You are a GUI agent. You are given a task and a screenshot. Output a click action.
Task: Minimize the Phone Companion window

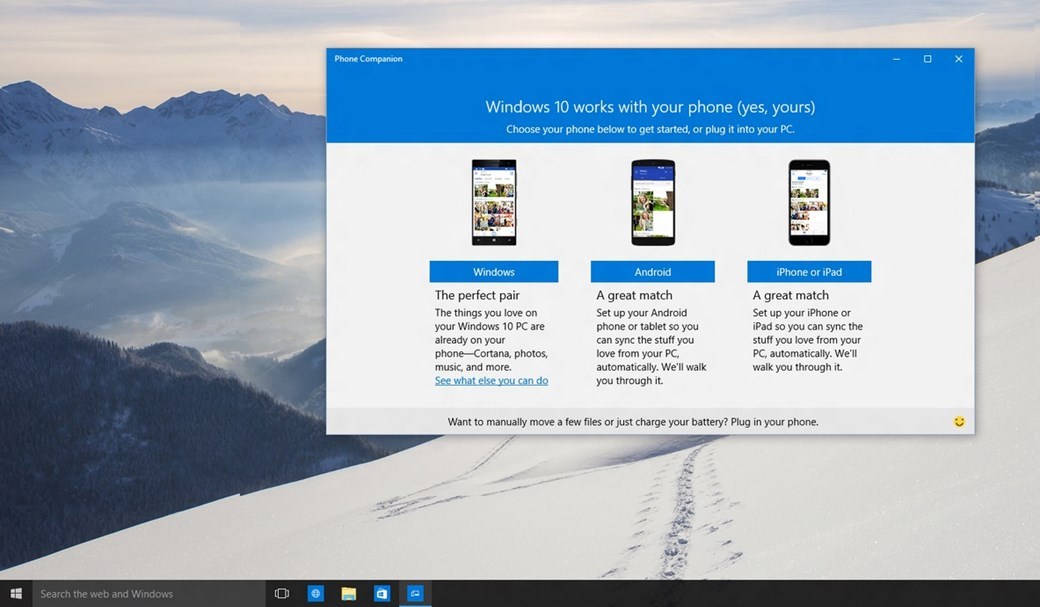coord(896,58)
